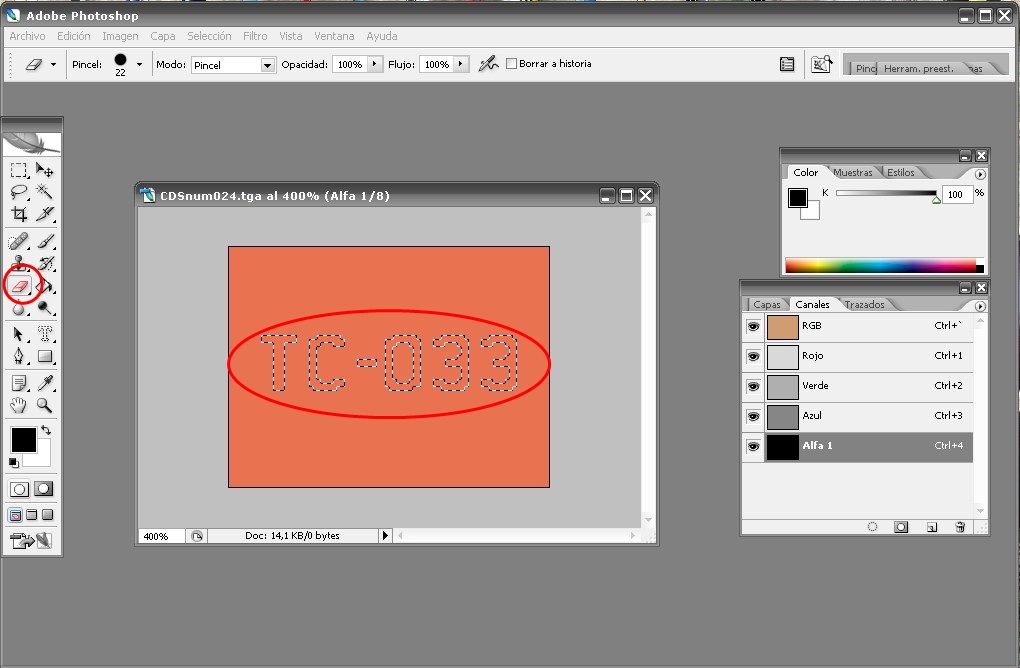Select the Crop tool

[x=19, y=214]
